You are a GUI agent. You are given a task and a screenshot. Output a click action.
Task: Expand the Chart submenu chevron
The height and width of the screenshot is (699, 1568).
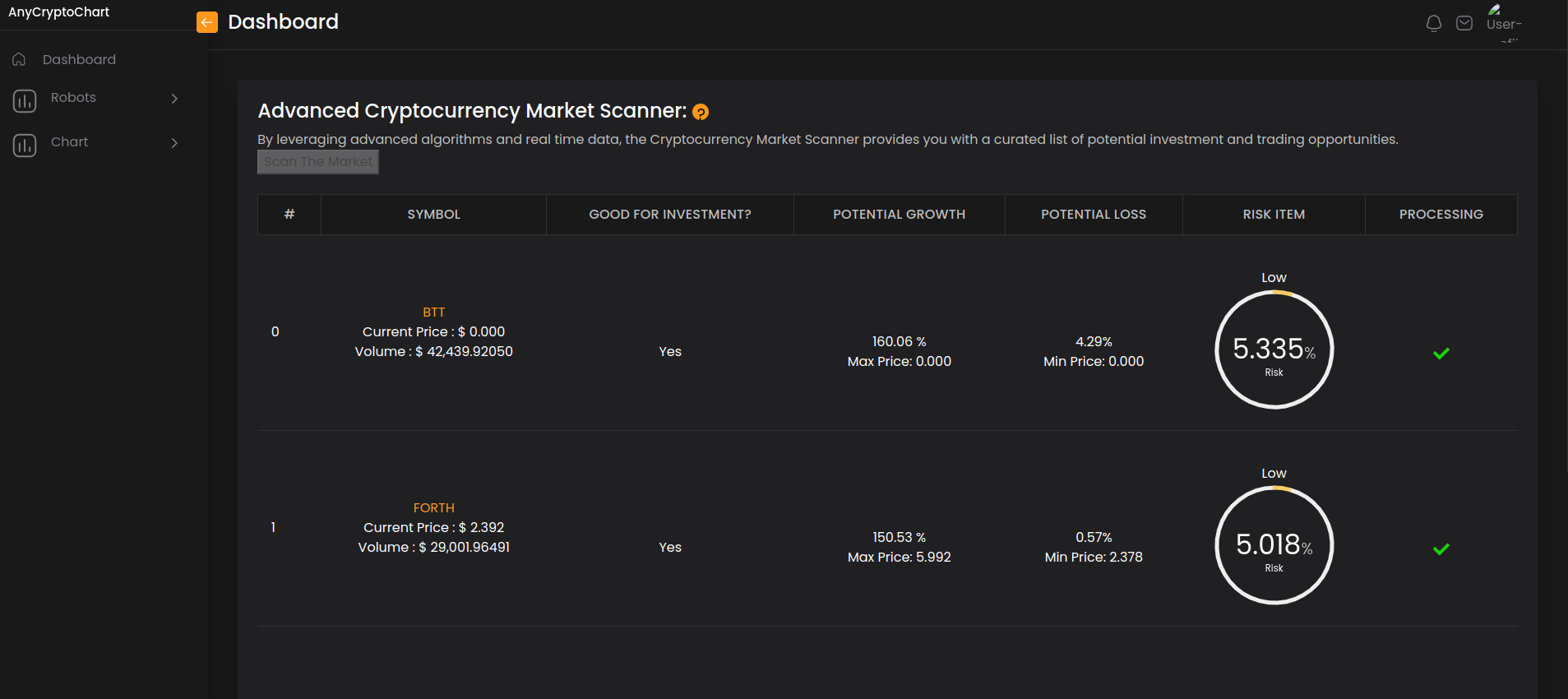click(x=174, y=142)
